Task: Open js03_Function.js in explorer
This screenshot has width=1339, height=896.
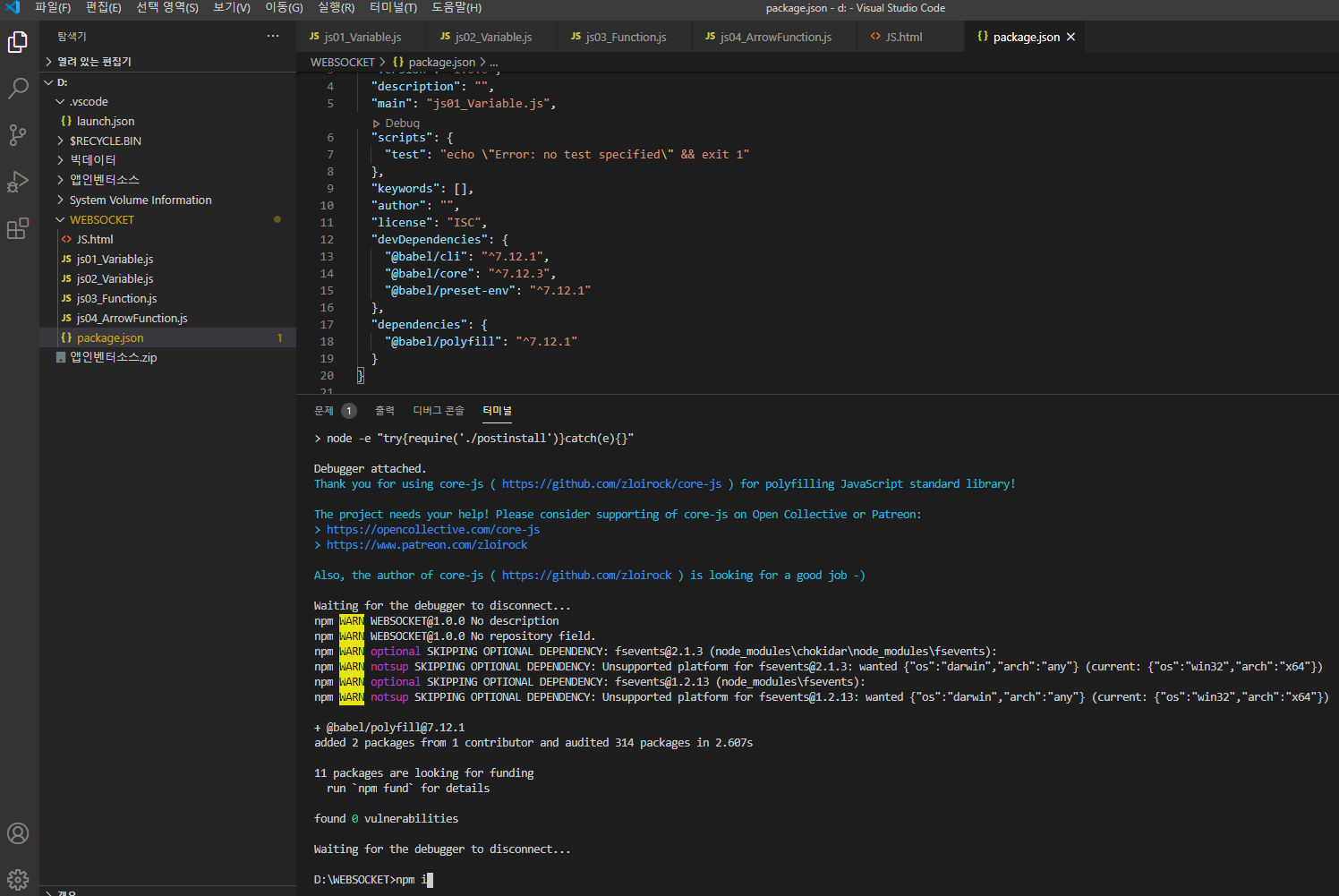Action: coord(116,299)
